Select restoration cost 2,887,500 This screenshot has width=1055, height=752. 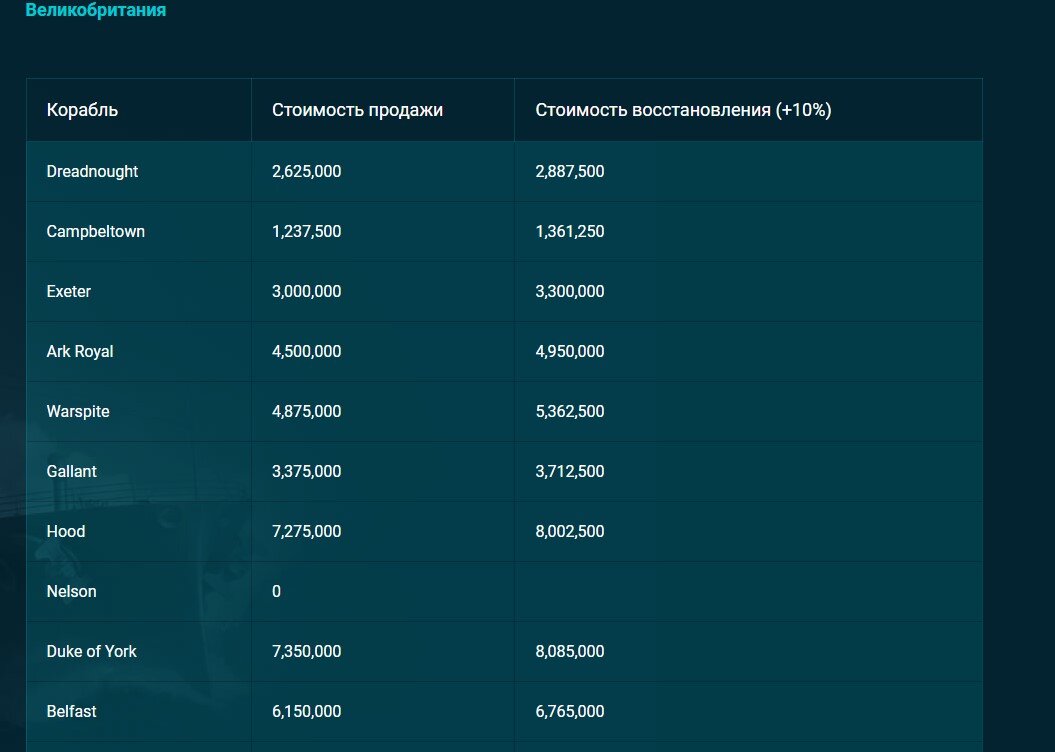[x=570, y=172]
